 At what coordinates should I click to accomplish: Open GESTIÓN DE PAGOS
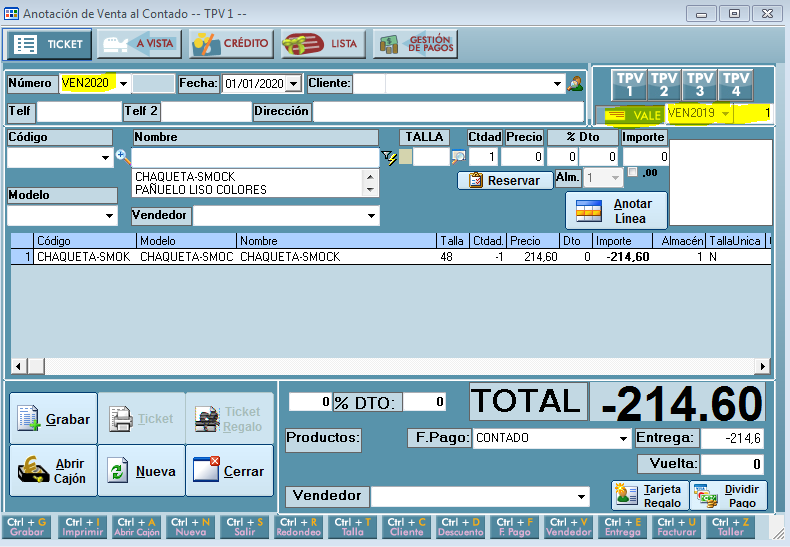click(416, 44)
